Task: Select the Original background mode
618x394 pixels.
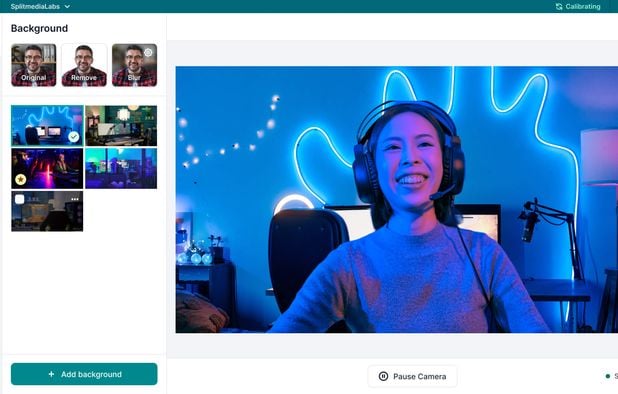Action: click(34, 65)
